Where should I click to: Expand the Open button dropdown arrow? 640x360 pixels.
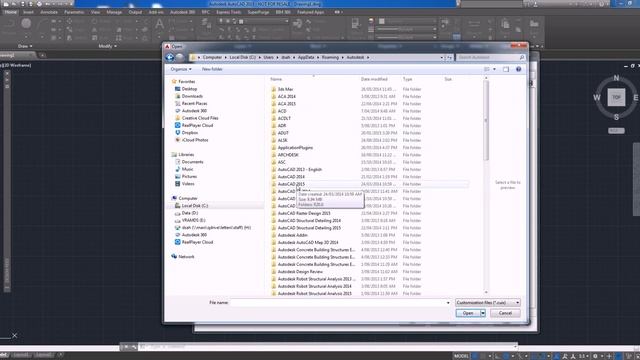[x=483, y=313]
